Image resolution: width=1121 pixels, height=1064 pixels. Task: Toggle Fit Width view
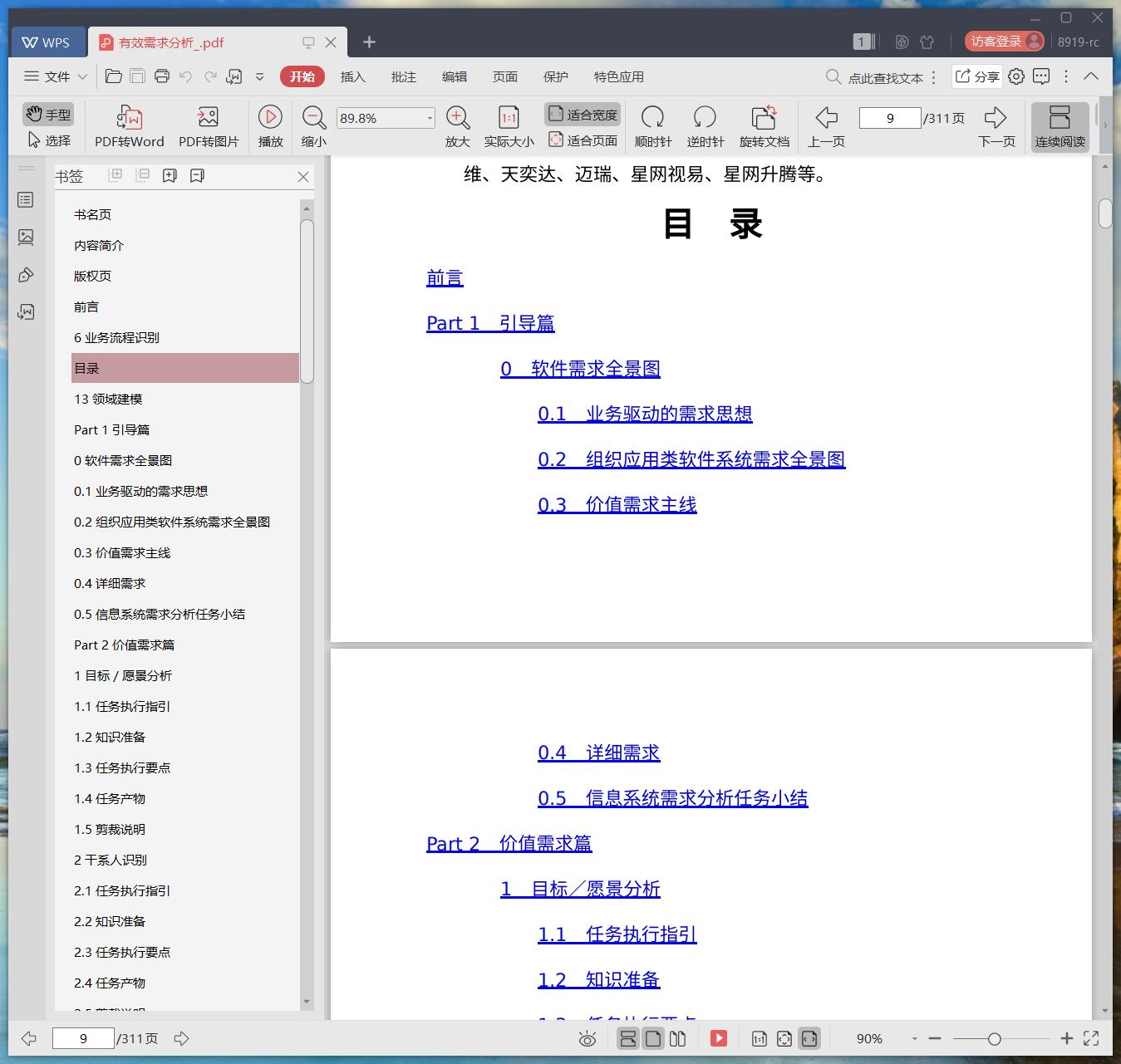pos(583,115)
